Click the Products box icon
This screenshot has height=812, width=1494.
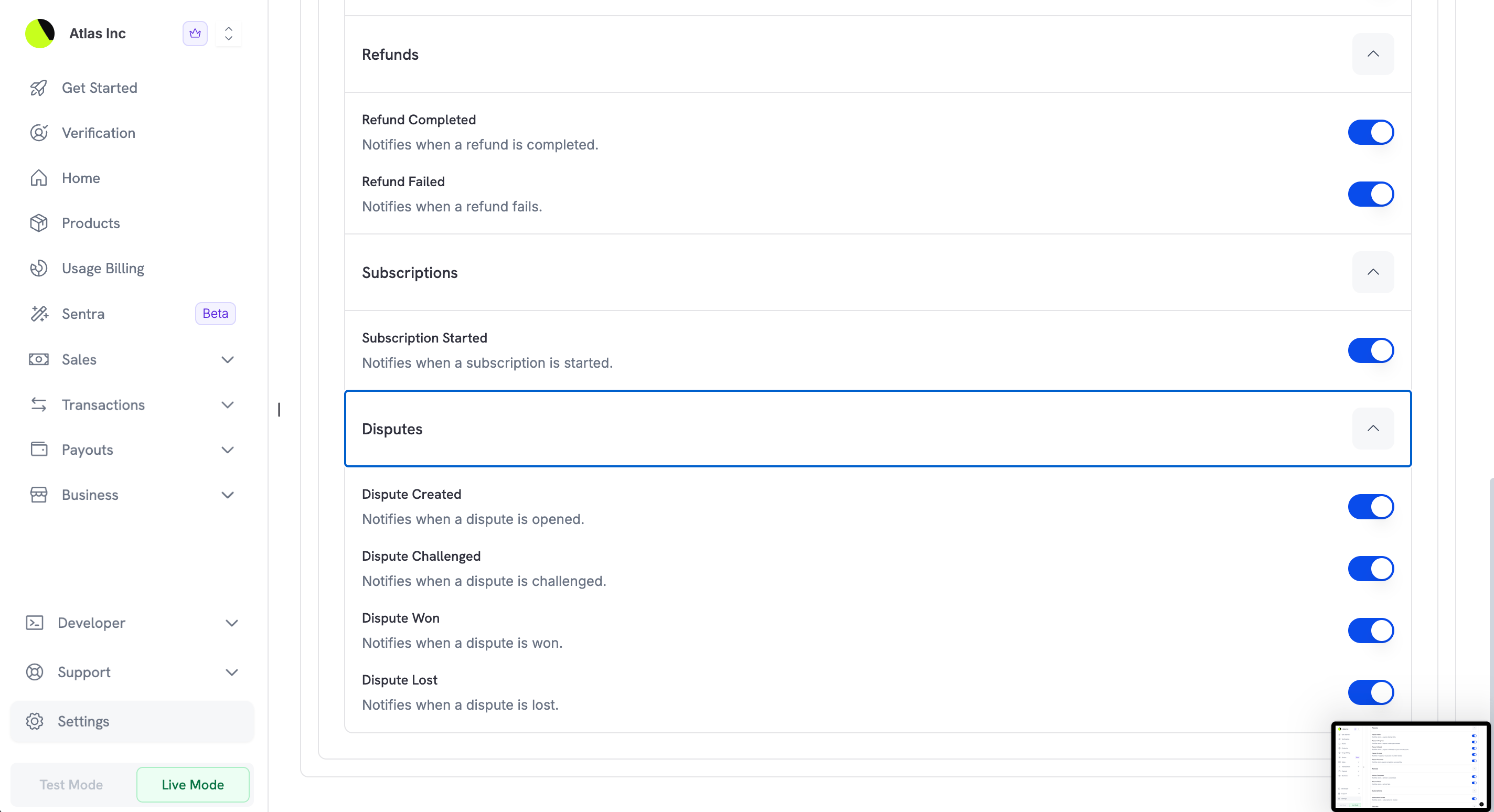(x=39, y=223)
